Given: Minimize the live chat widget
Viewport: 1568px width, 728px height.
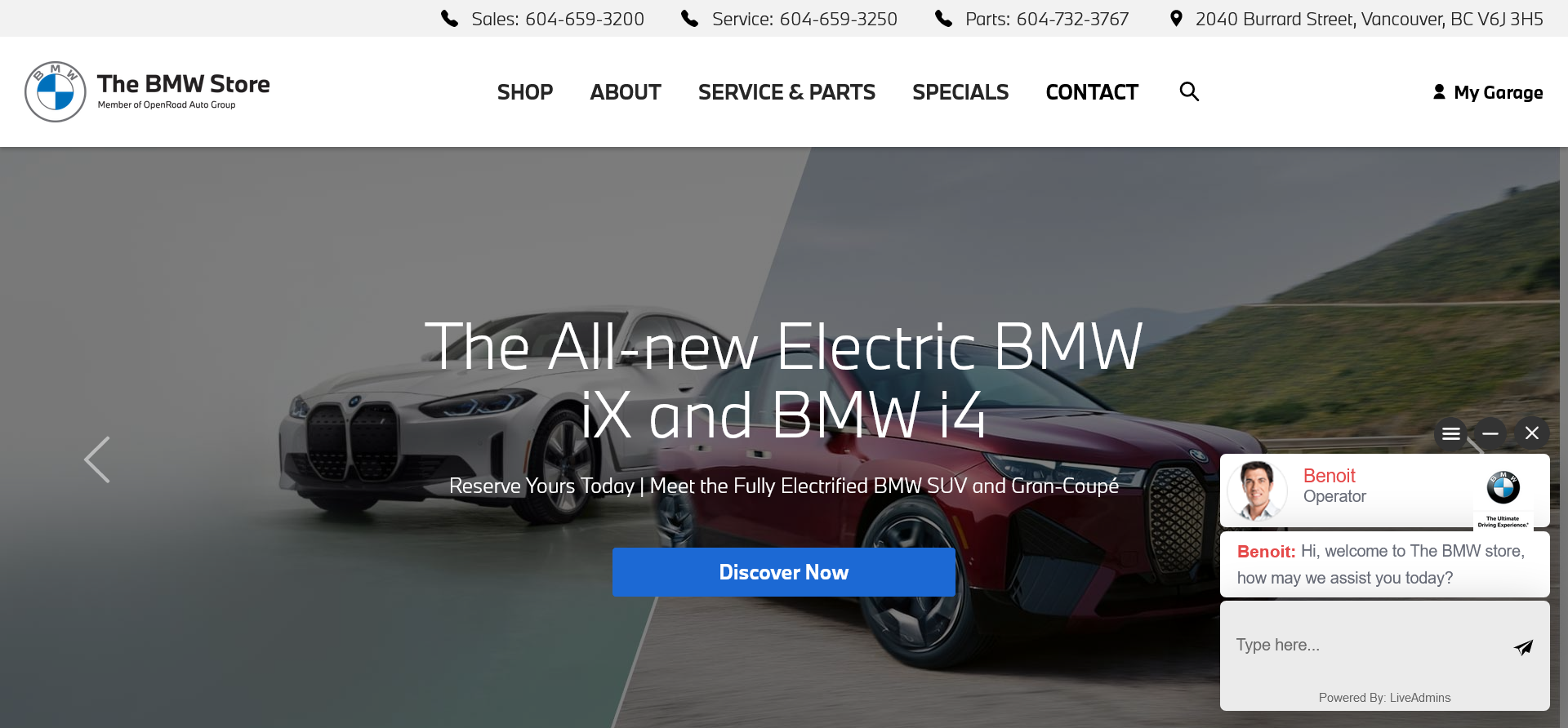Looking at the screenshot, I should [x=1490, y=433].
